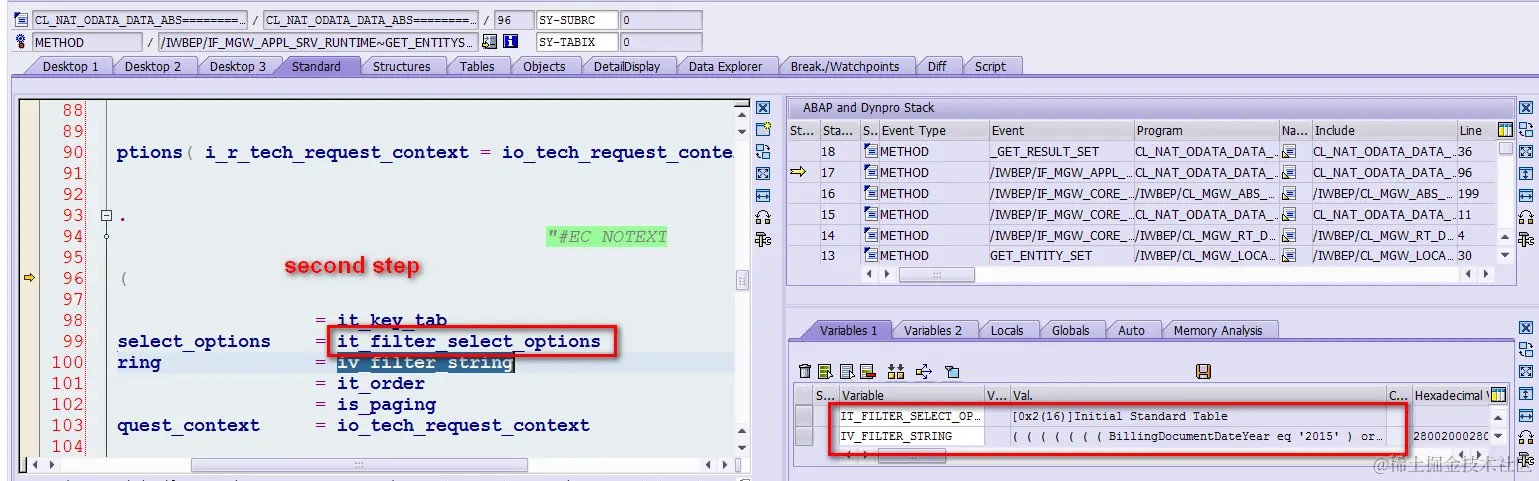The image size is (1539, 481).
Task: Switch to the Desktop 1 tab
Action: [x=70, y=66]
